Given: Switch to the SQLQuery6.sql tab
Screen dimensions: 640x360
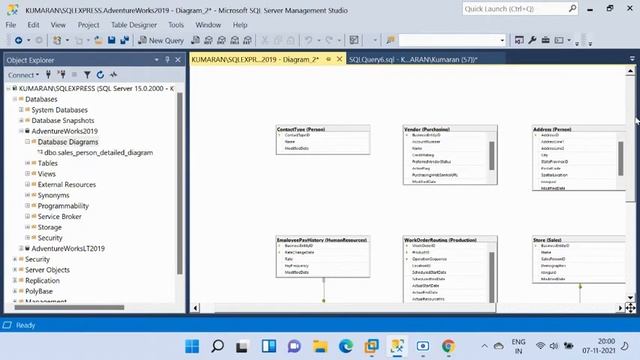Looking at the screenshot, I should point(413,60).
